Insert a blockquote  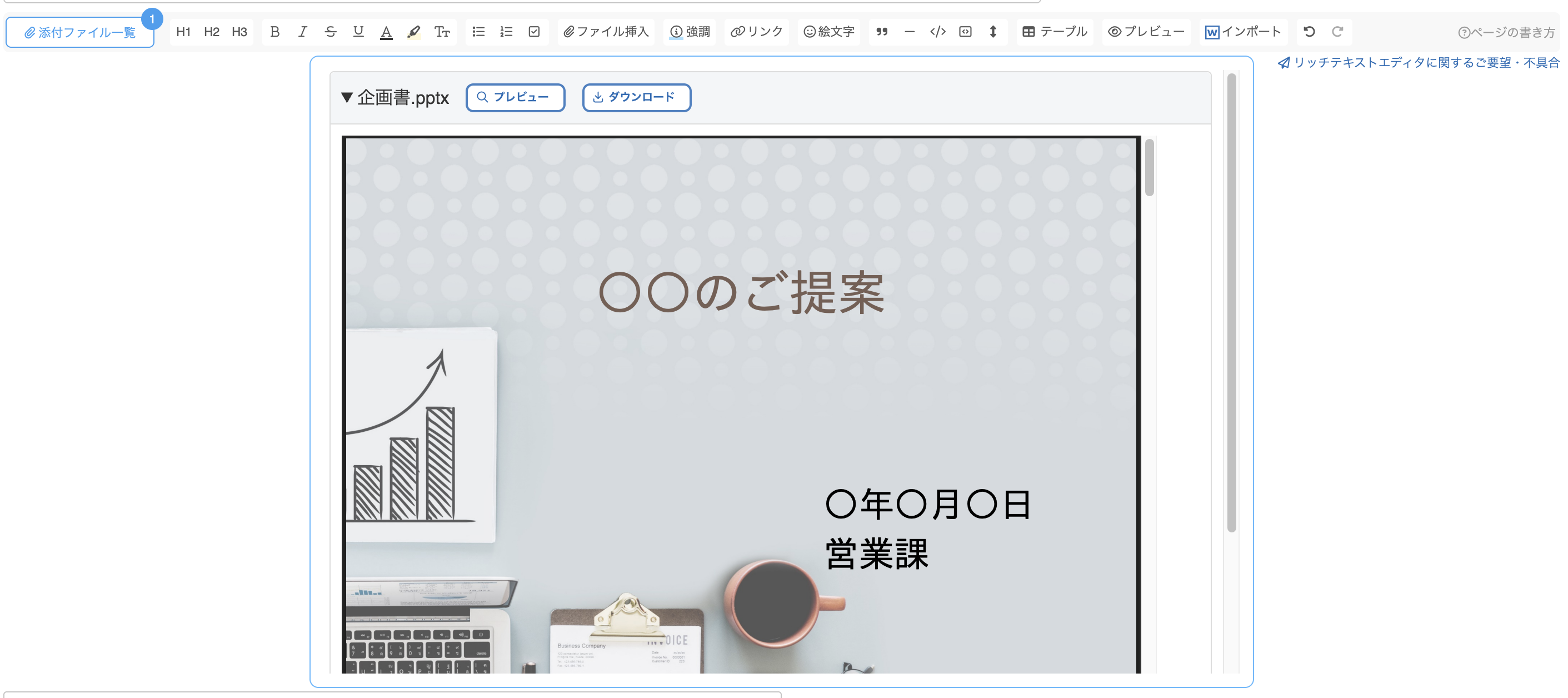pyautogui.click(x=882, y=32)
